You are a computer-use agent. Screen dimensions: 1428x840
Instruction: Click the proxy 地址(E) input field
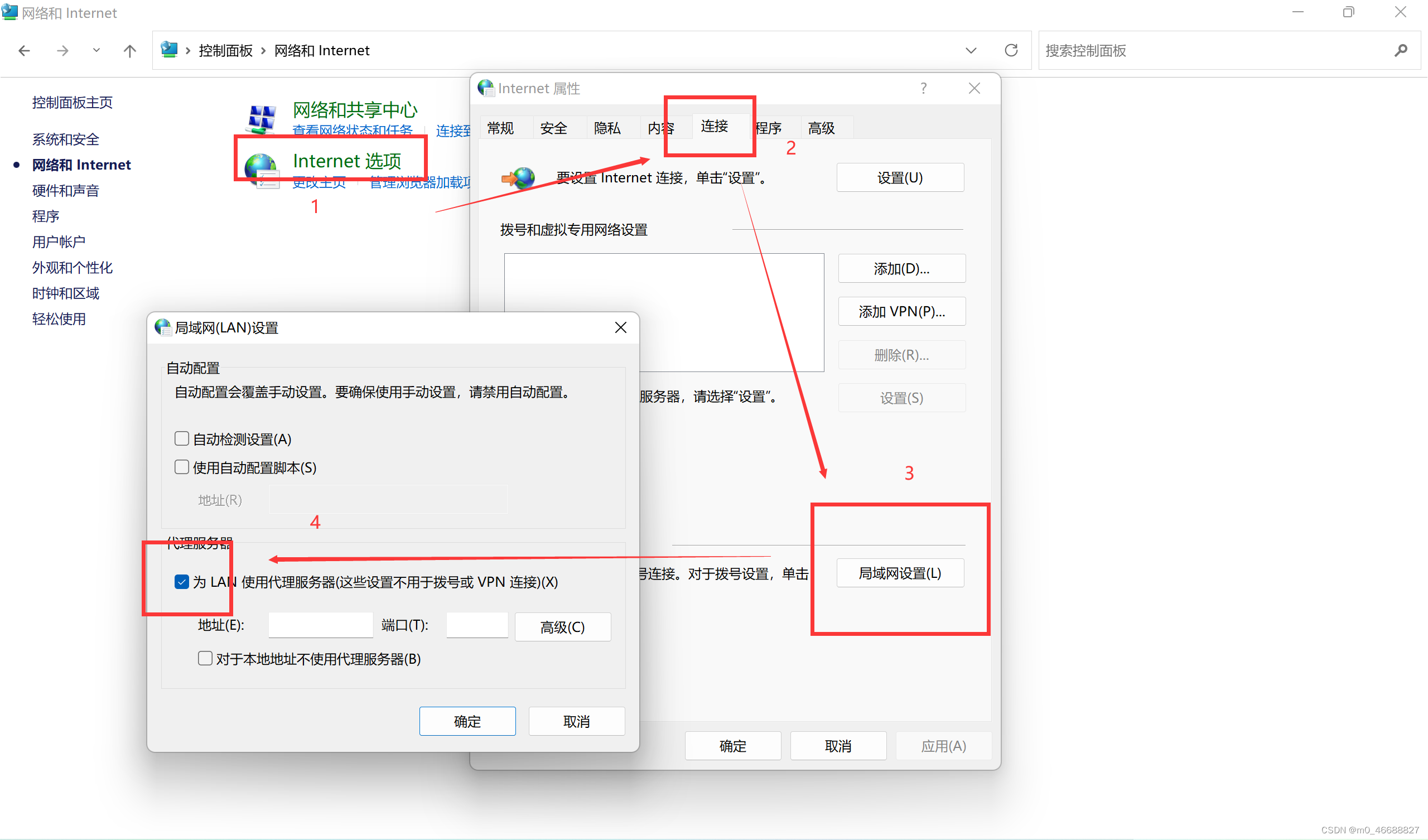tap(320, 625)
